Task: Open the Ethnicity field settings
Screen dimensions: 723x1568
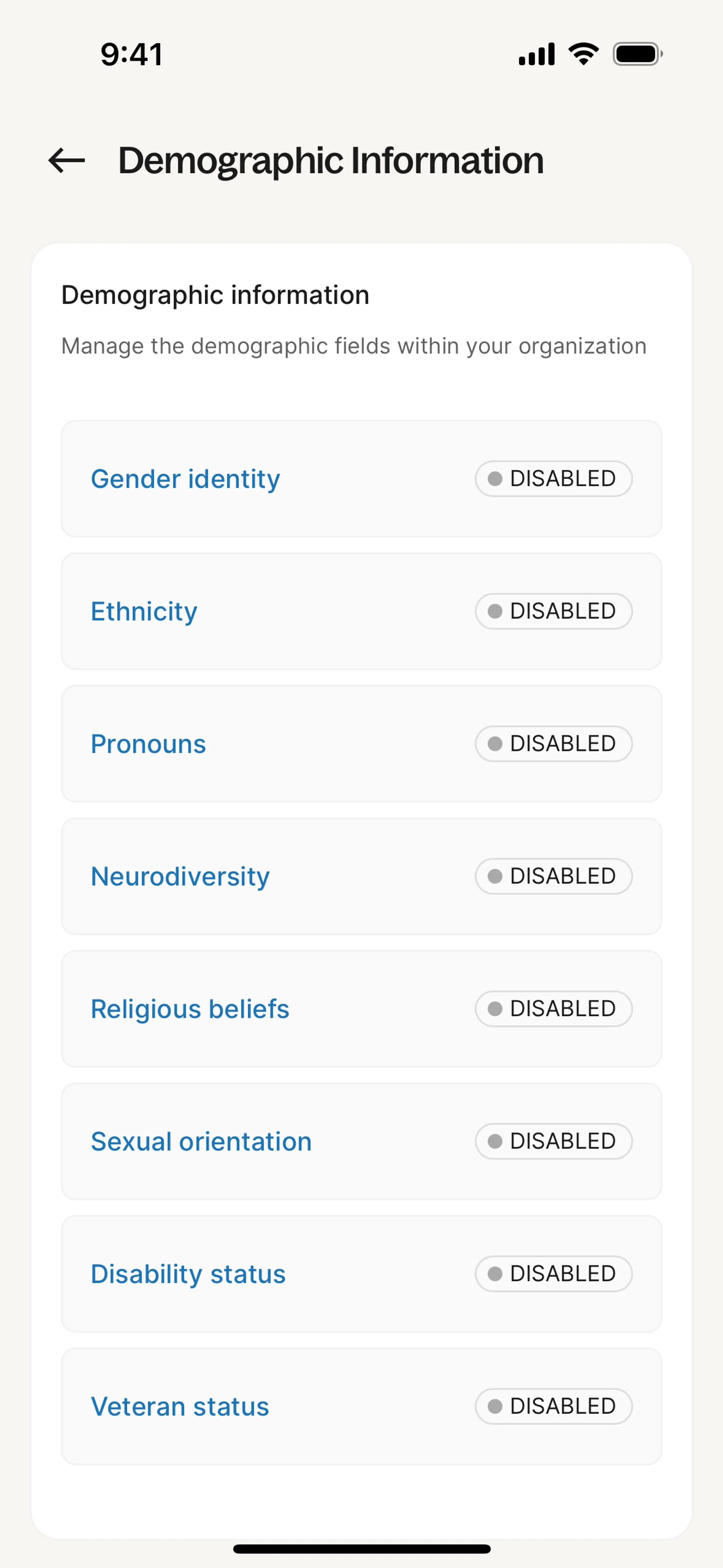Action: (x=144, y=611)
